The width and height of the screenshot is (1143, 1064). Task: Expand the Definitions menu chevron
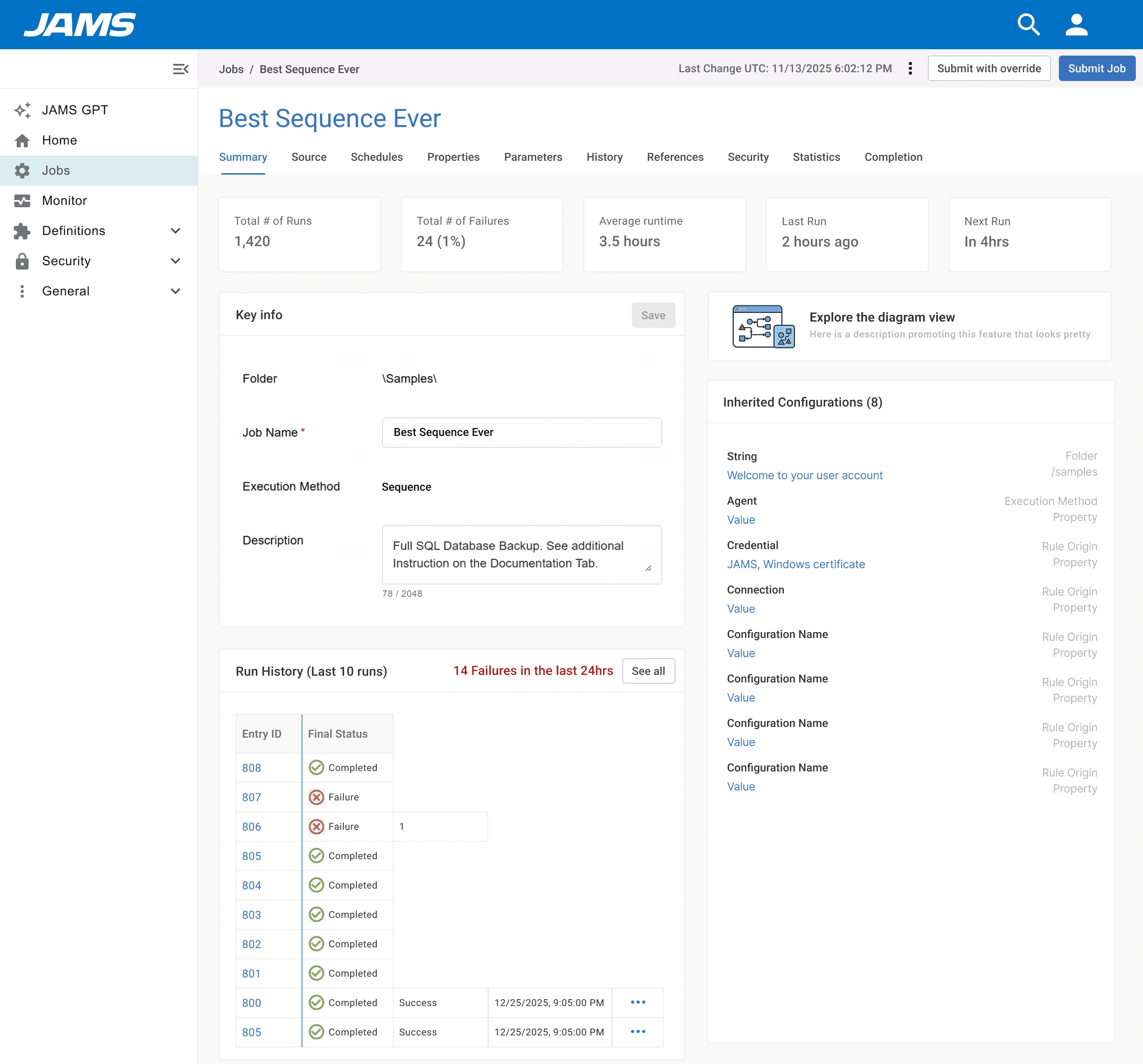(x=175, y=231)
